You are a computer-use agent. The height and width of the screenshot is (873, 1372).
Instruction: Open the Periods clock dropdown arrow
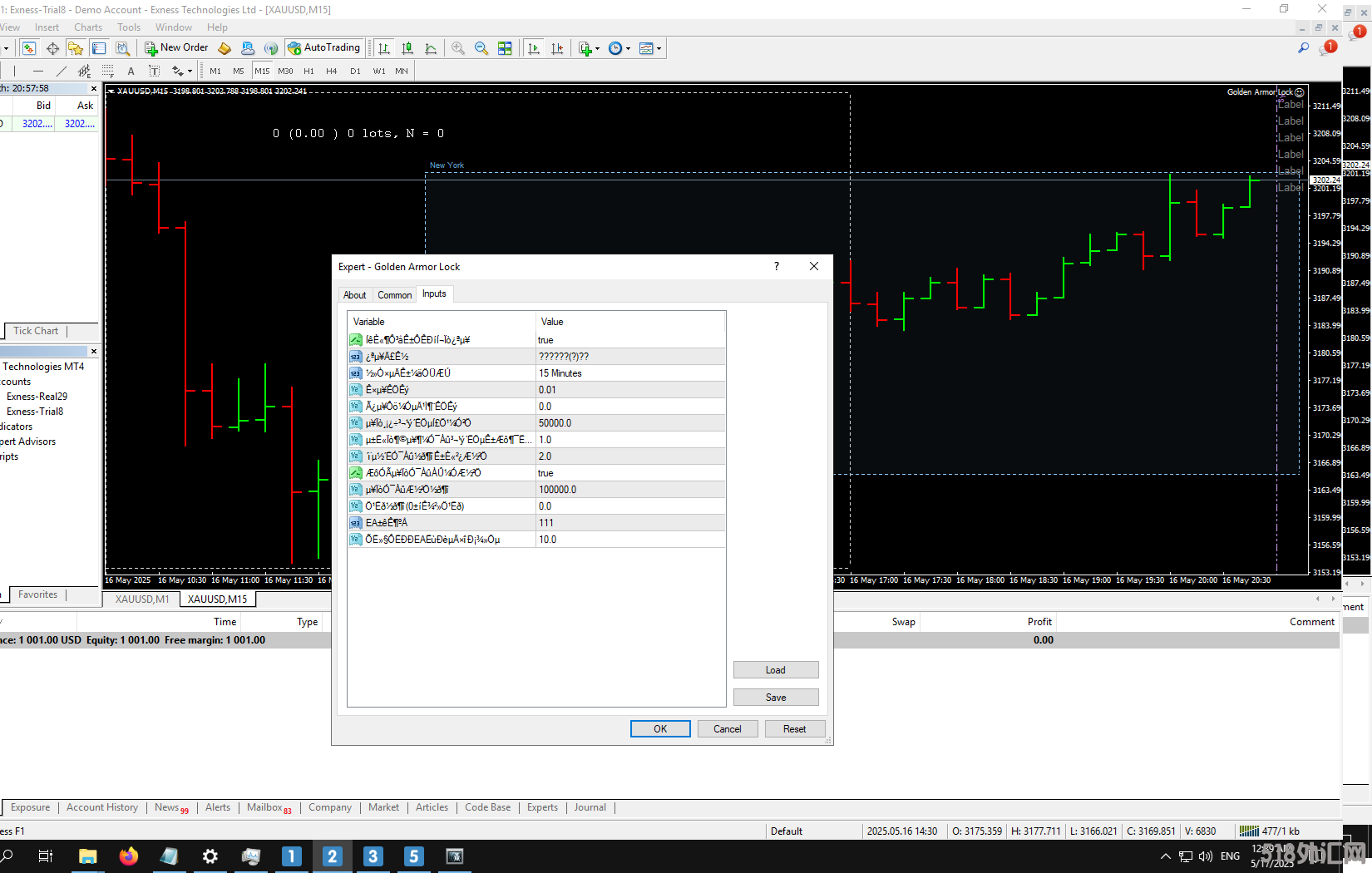pos(628,48)
